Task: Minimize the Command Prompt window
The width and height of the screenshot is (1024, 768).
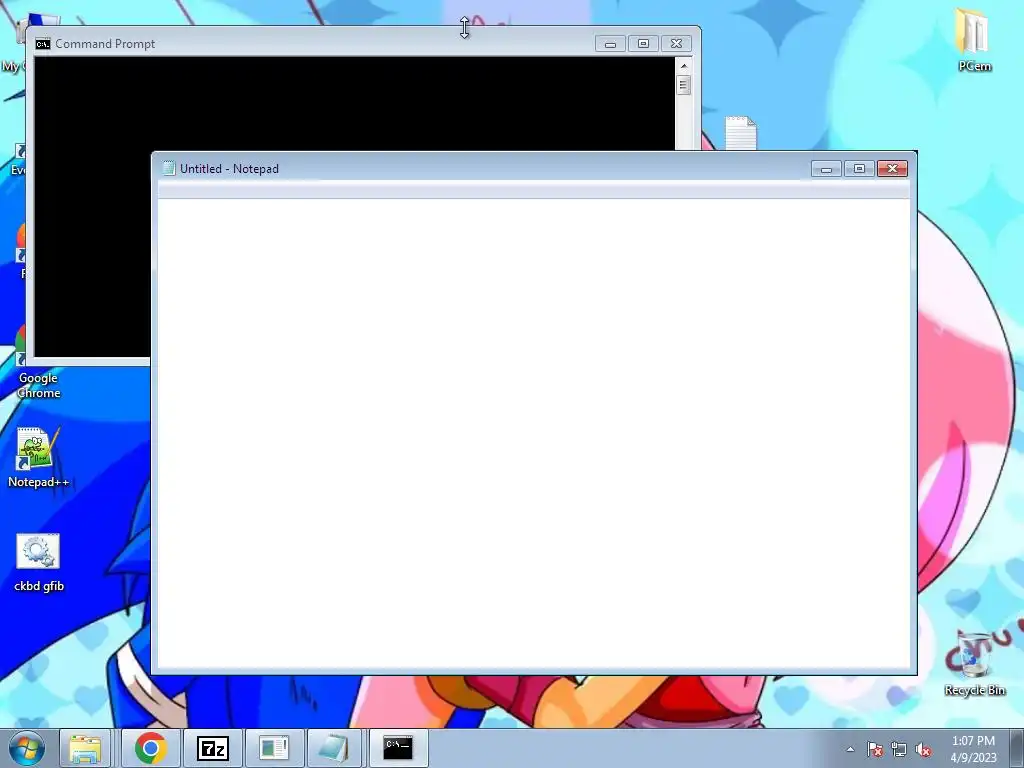Action: (x=611, y=44)
